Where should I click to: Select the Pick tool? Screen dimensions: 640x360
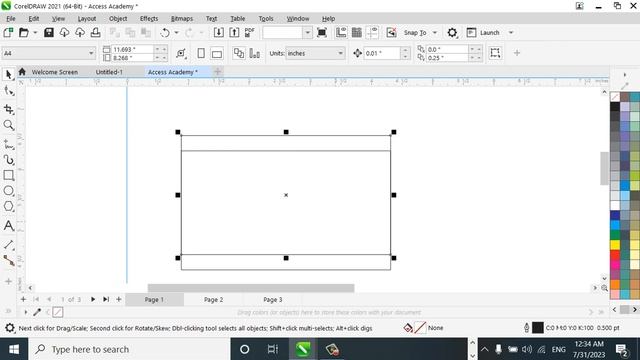click(9, 75)
